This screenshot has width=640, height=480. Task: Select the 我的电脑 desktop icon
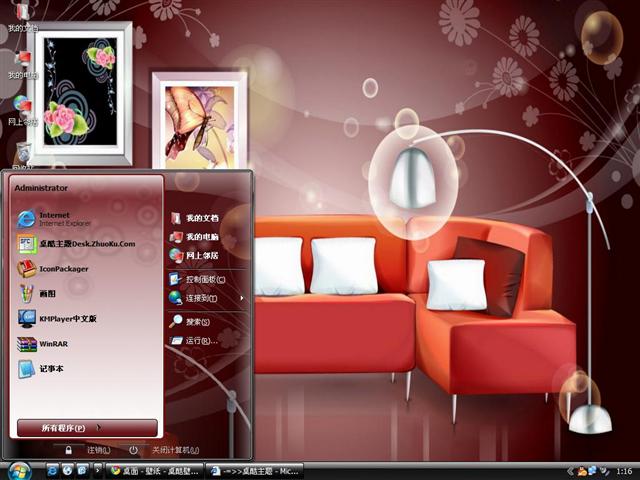pos(23,64)
